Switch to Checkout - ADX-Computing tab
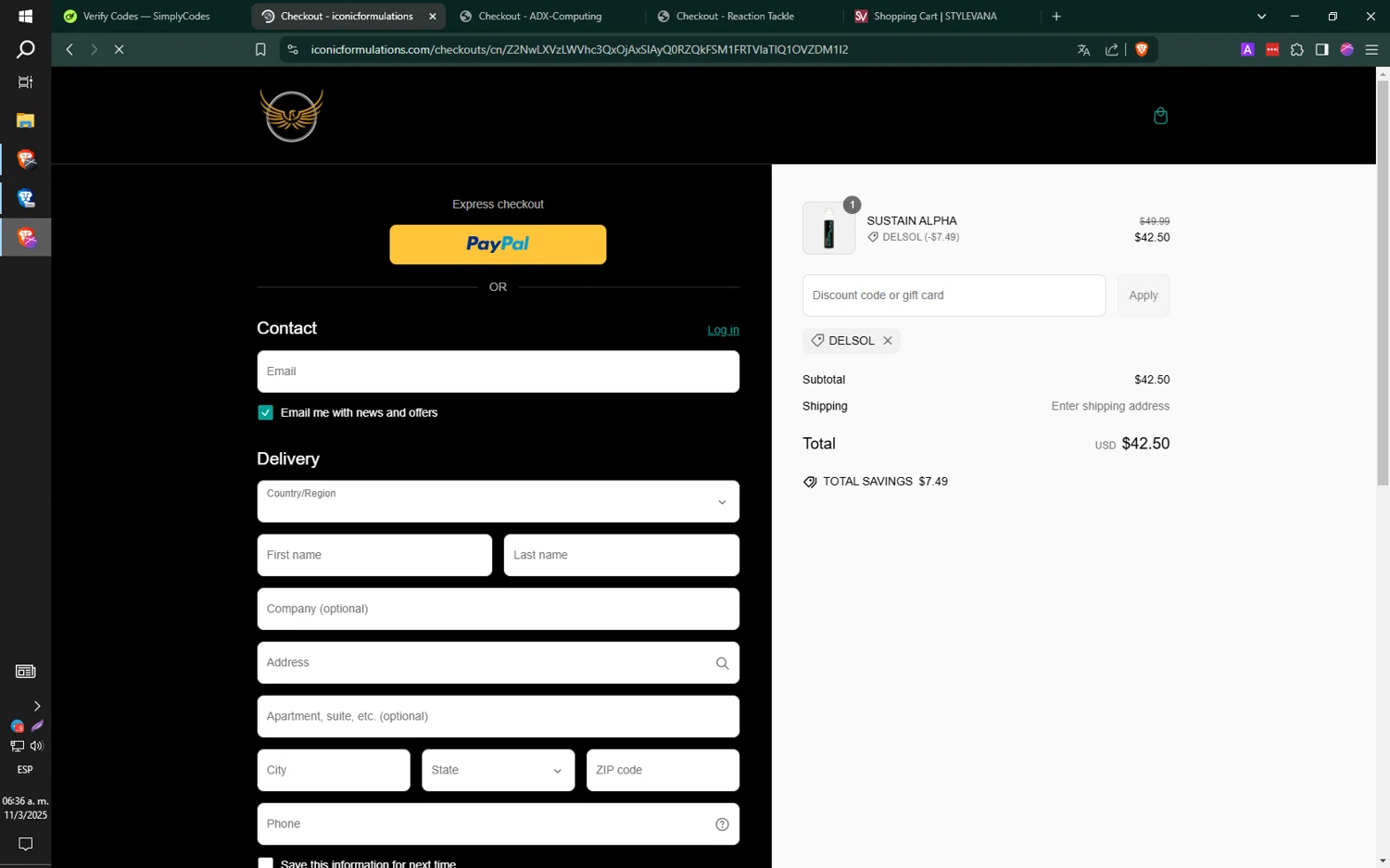 pos(540,17)
